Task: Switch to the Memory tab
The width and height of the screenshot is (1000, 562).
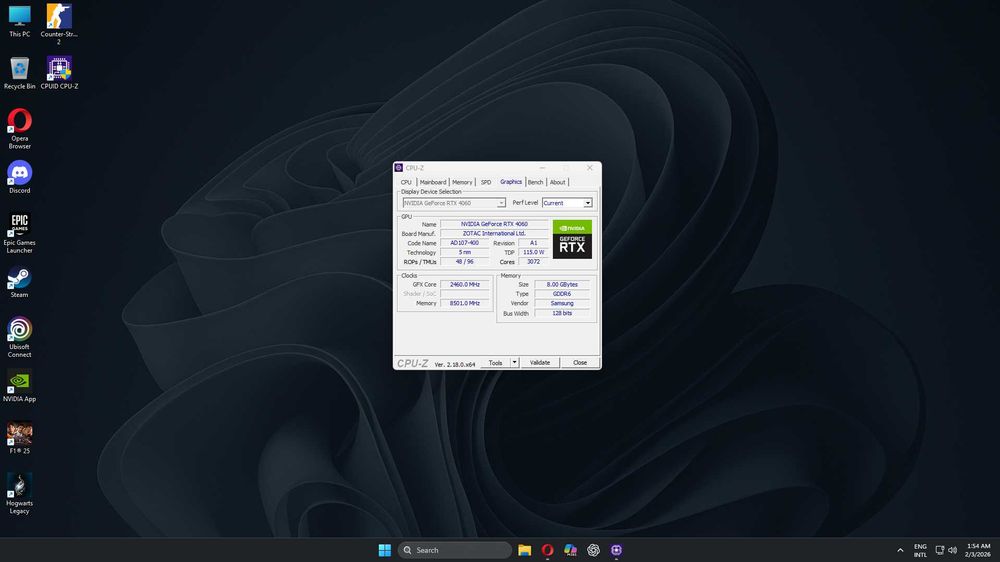Action: 462,182
